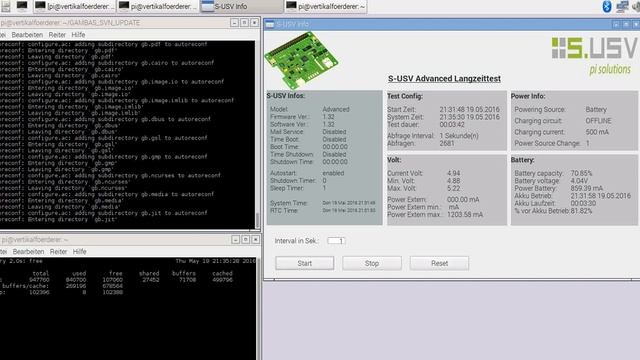
Task: Click the Max. Volt value 5.22
Action: point(453,188)
